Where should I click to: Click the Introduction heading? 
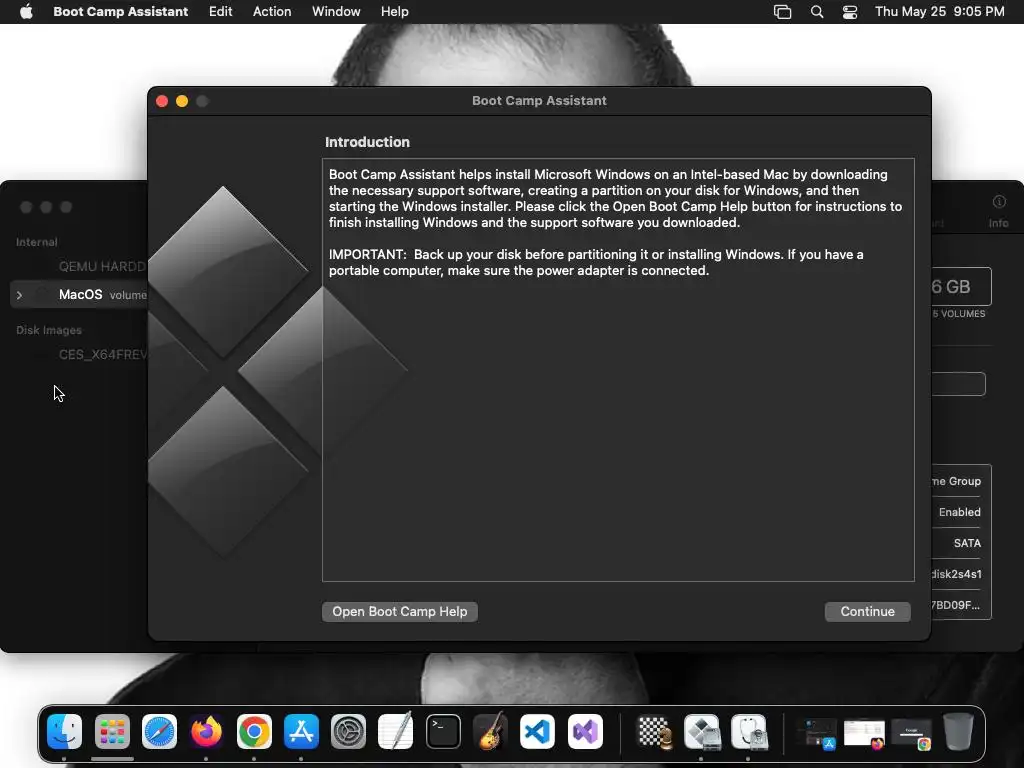(x=367, y=142)
